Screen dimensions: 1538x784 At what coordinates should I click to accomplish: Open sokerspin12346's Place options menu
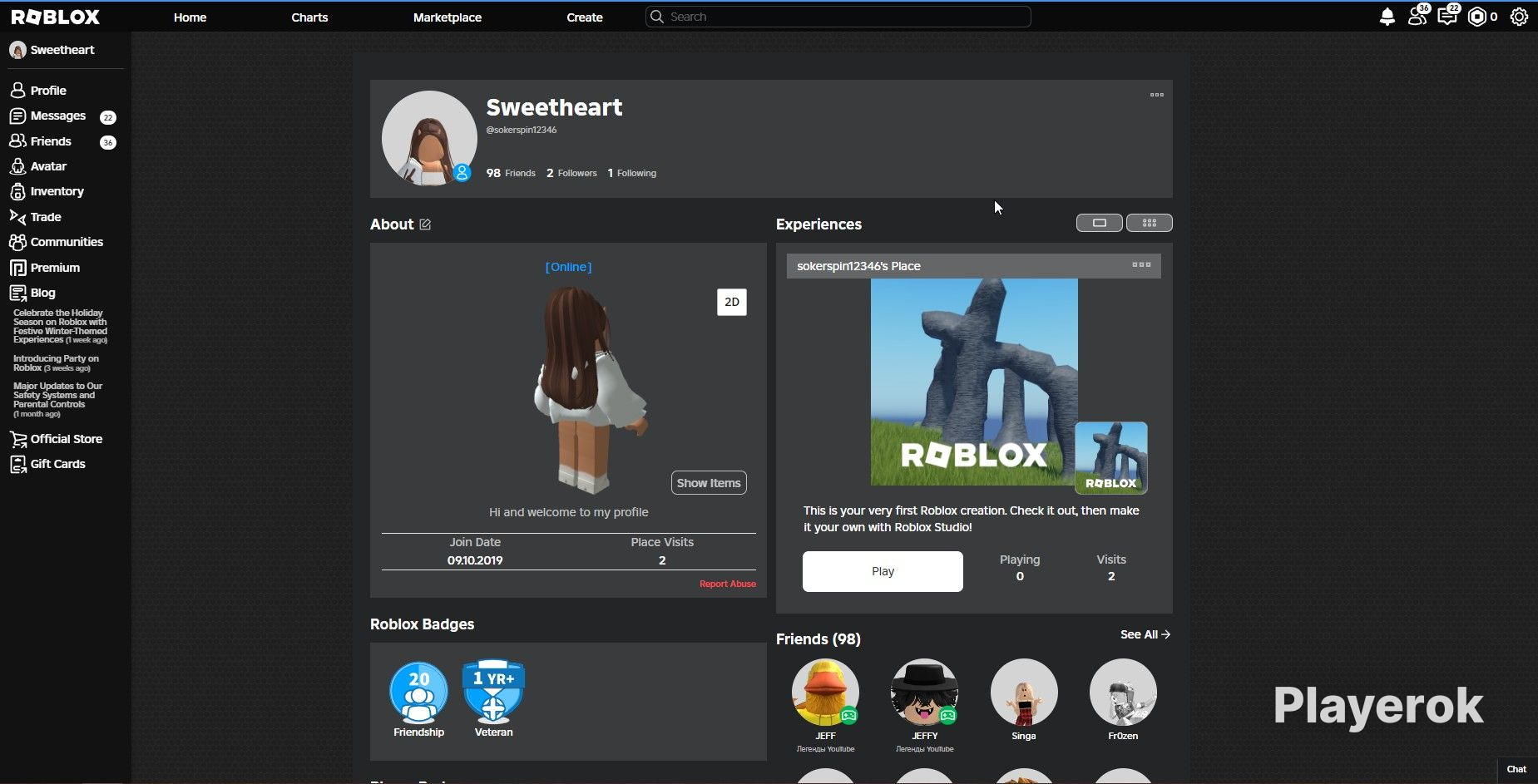pos(1141,264)
